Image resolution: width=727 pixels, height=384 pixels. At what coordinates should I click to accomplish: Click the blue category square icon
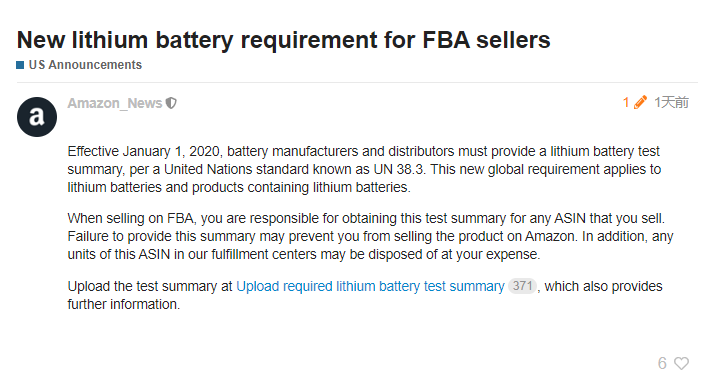tap(20, 65)
